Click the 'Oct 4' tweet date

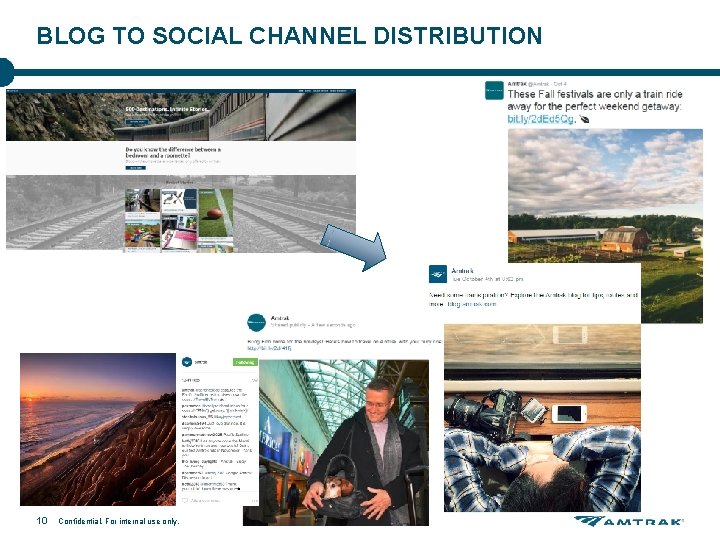[x=560, y=84]
